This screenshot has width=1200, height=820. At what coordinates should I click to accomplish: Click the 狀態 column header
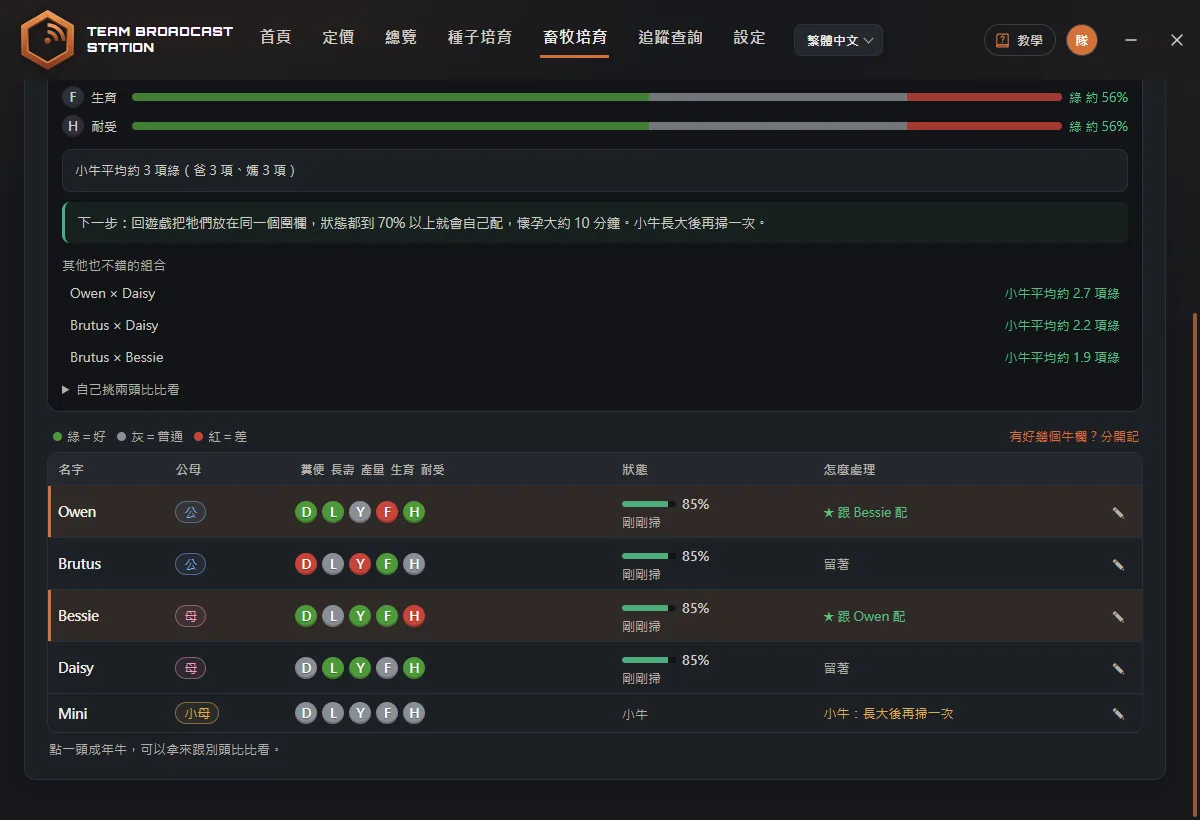[x=635, y=470]
